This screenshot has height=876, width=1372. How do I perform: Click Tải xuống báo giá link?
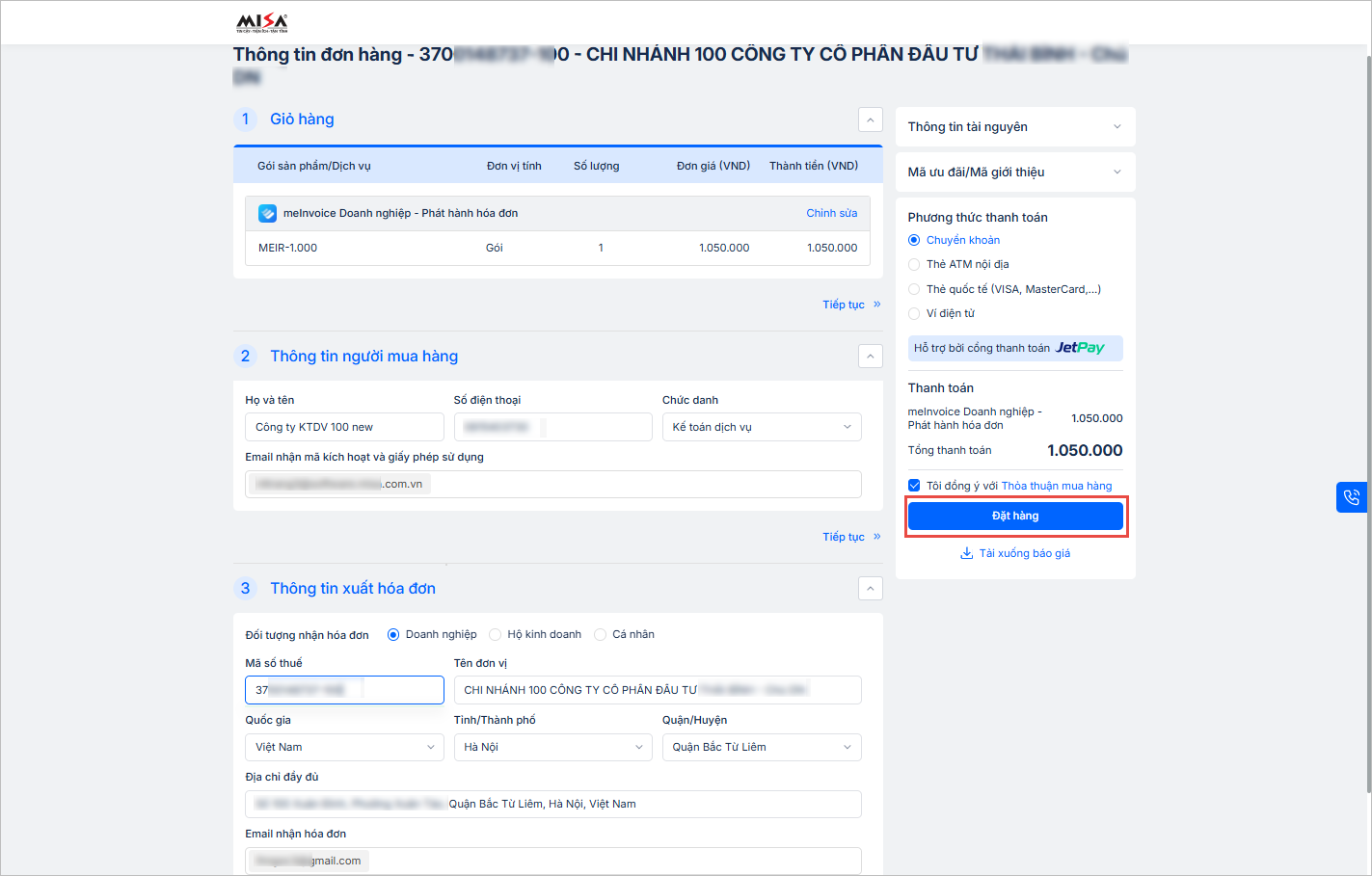[1025, 553]
